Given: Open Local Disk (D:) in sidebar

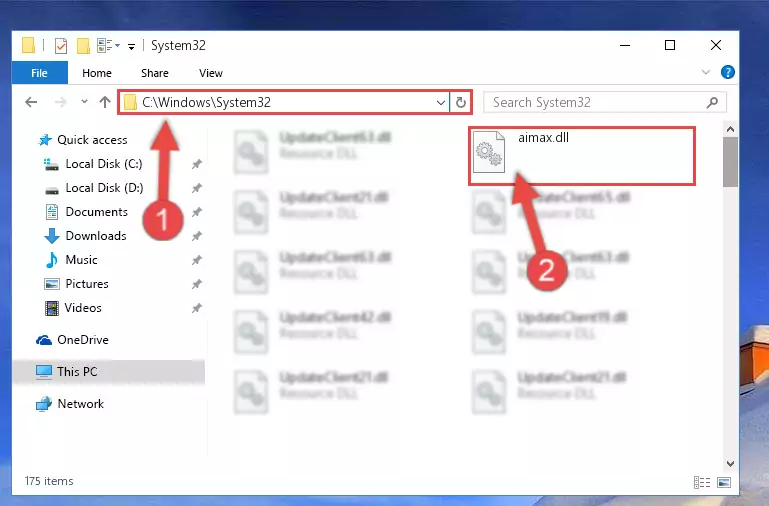Looking at the screenshot, I should click(103, 188).
